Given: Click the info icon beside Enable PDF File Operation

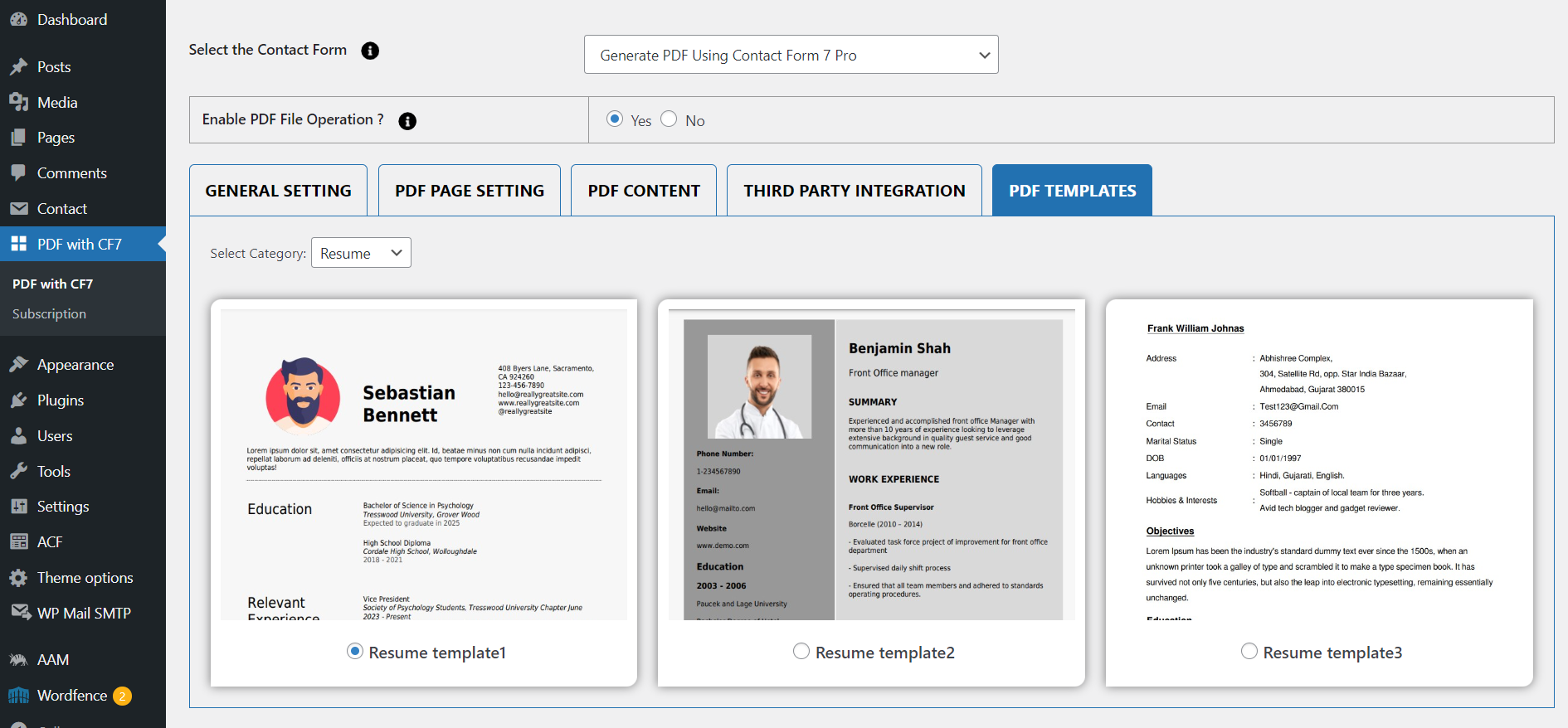Looking at the screenshot, I should coord(407,121).
